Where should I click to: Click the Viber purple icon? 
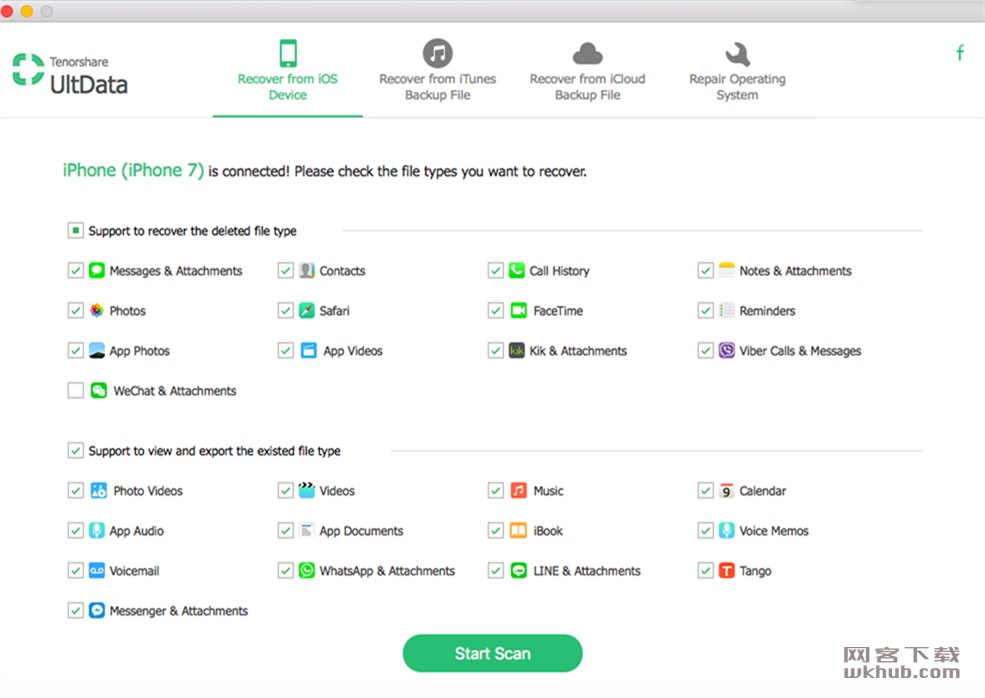tap(726, 351)
